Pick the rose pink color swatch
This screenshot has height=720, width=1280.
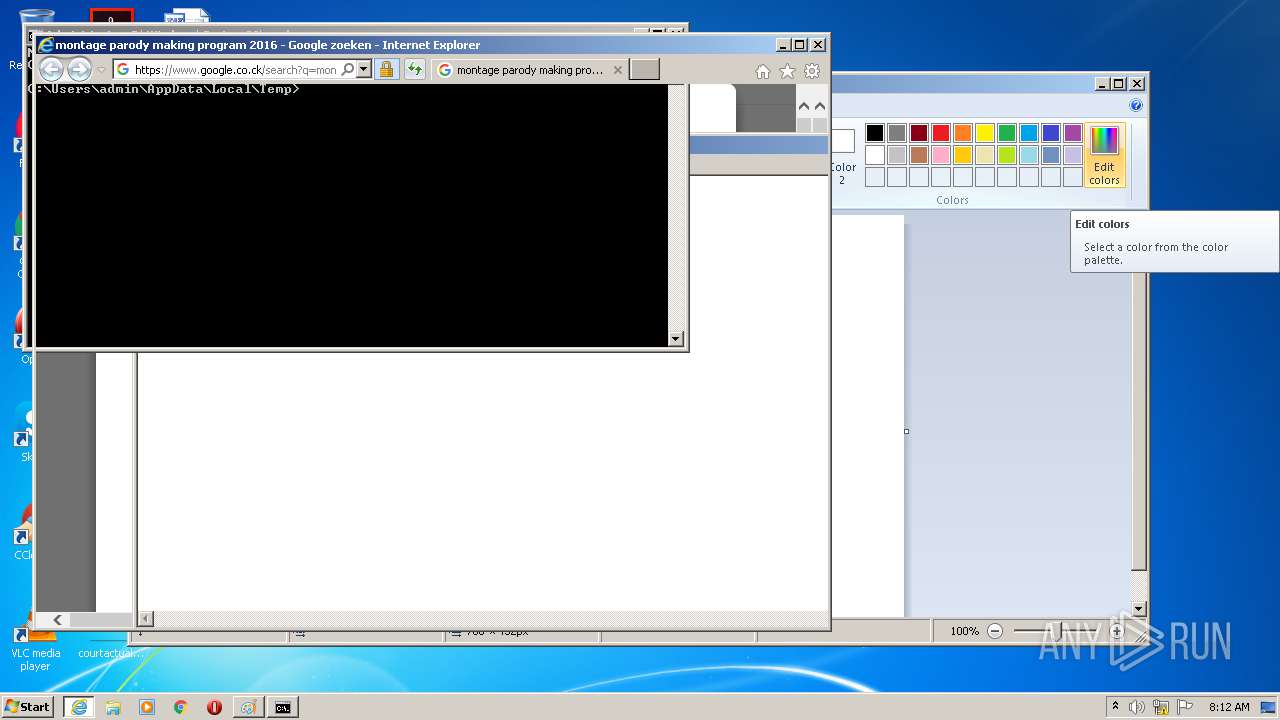click(x=941, y=155)
